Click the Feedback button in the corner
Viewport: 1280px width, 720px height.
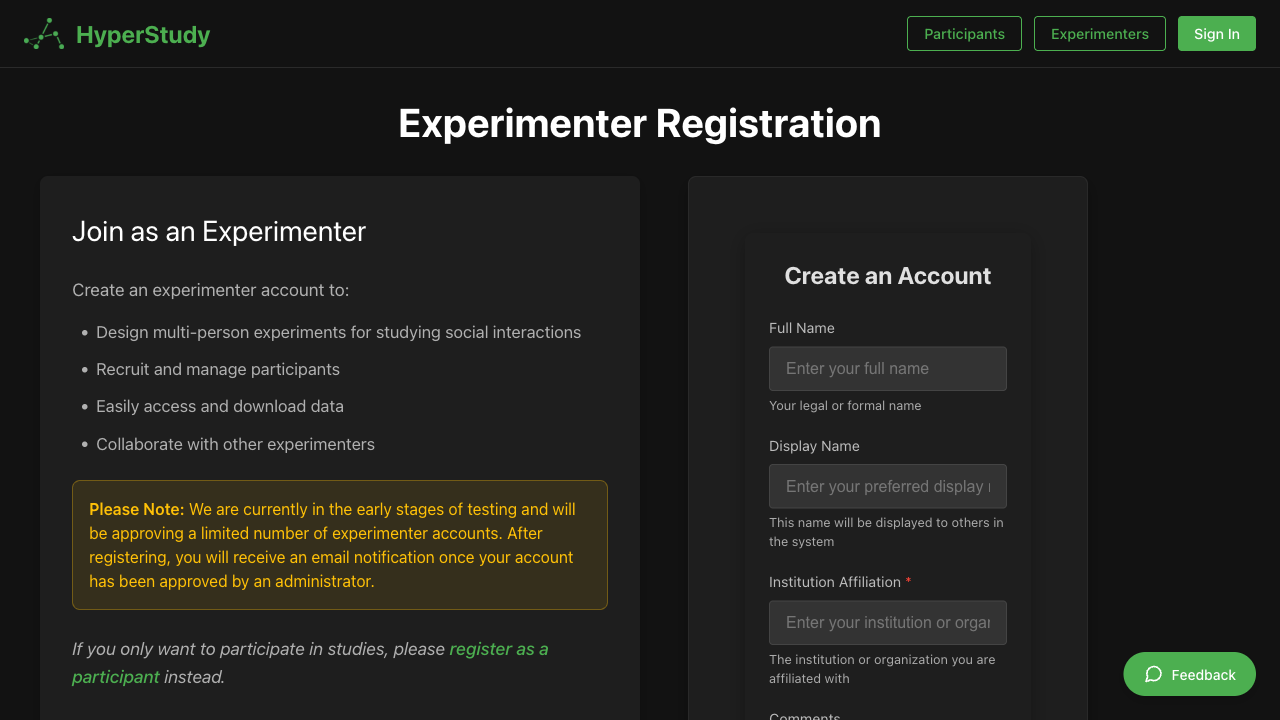(x=1189, y=674)
